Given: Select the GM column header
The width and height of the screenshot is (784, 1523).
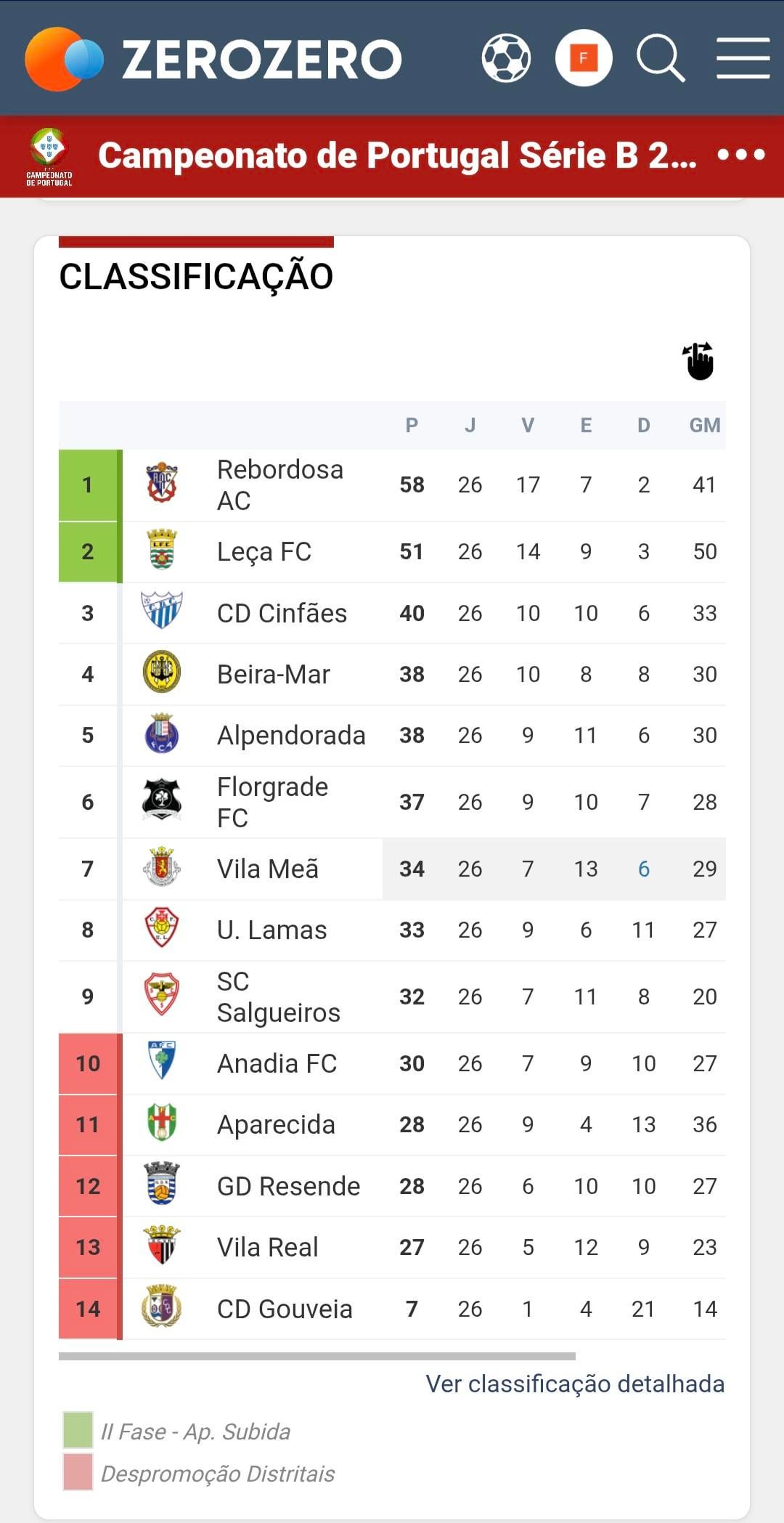Looking at the screenshot, I should point(704,426).
